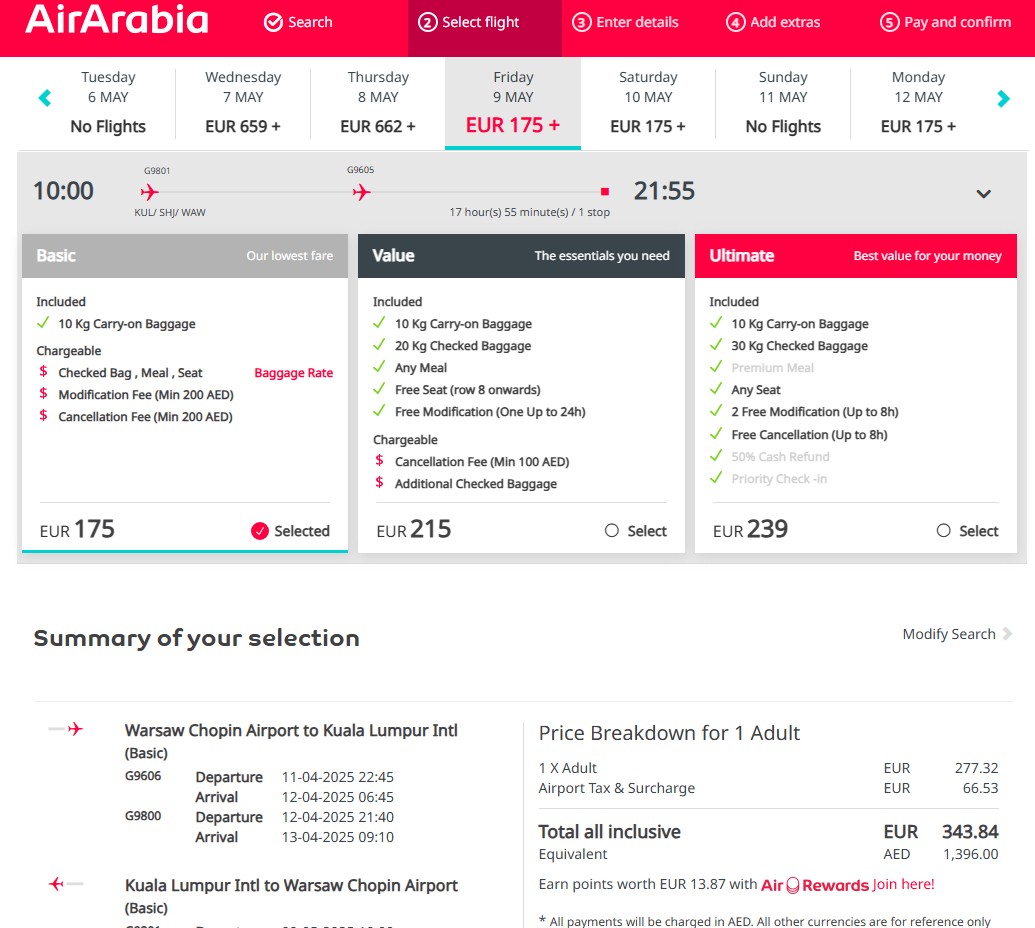Select the Value fare radio button

(612, 531)
